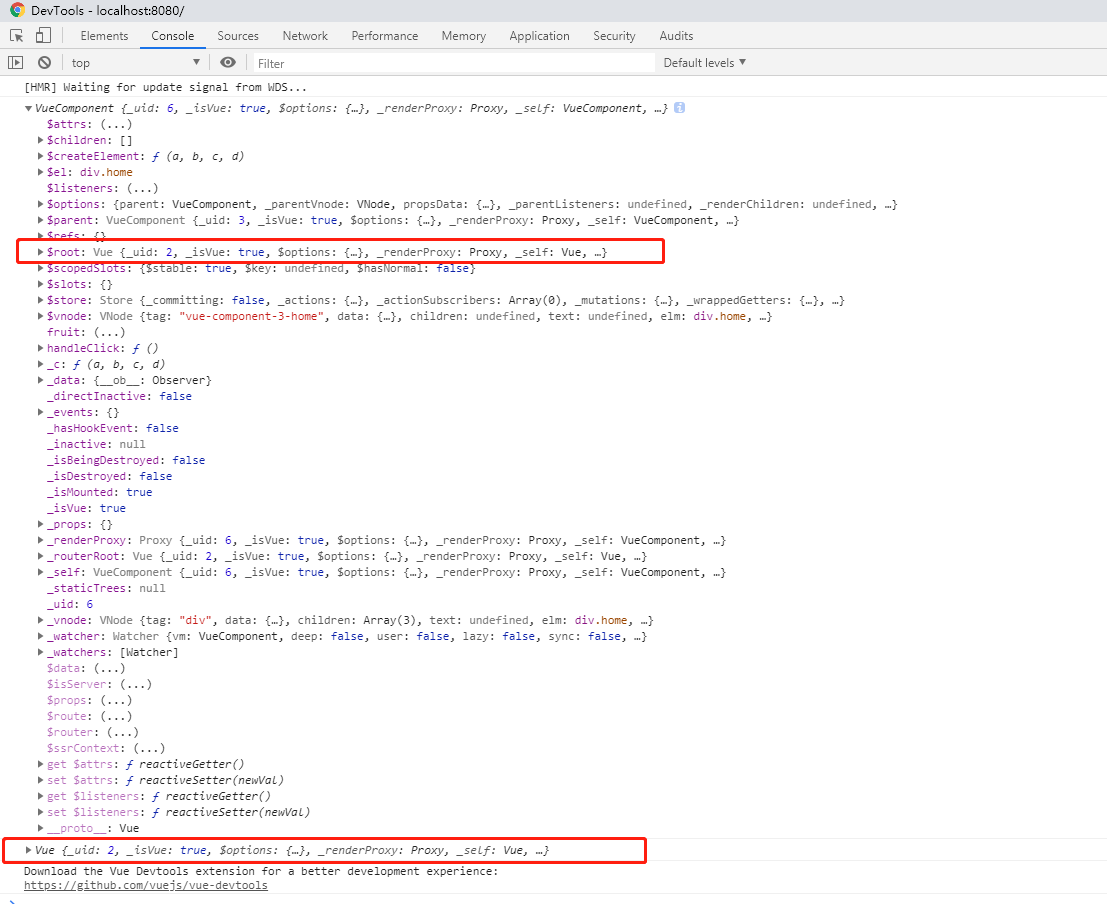Invoke the fruit (...) getter

pyautogui.click(x=109, y=332)
